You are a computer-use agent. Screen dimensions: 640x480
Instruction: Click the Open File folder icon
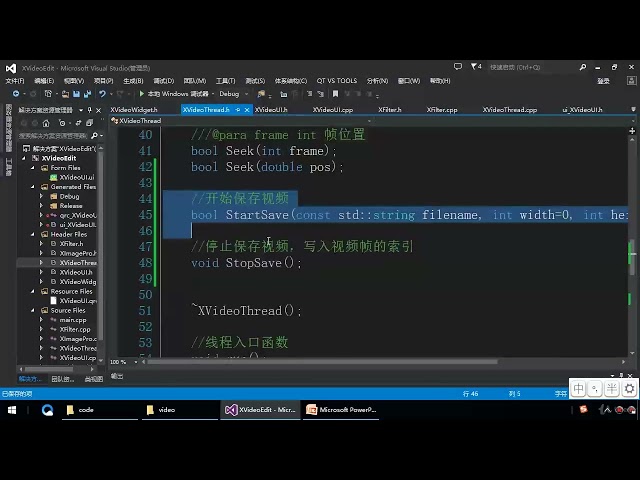(x=65, y=94)
